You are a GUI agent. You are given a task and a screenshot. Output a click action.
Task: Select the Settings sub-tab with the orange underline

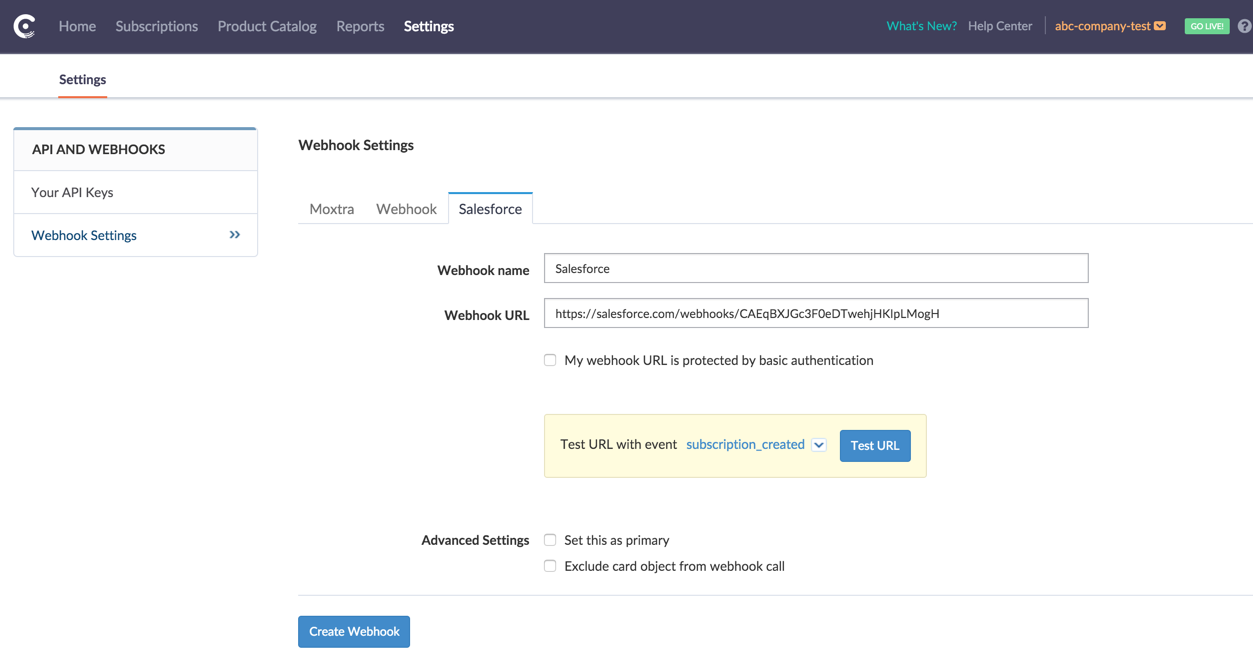coord(82,79)
